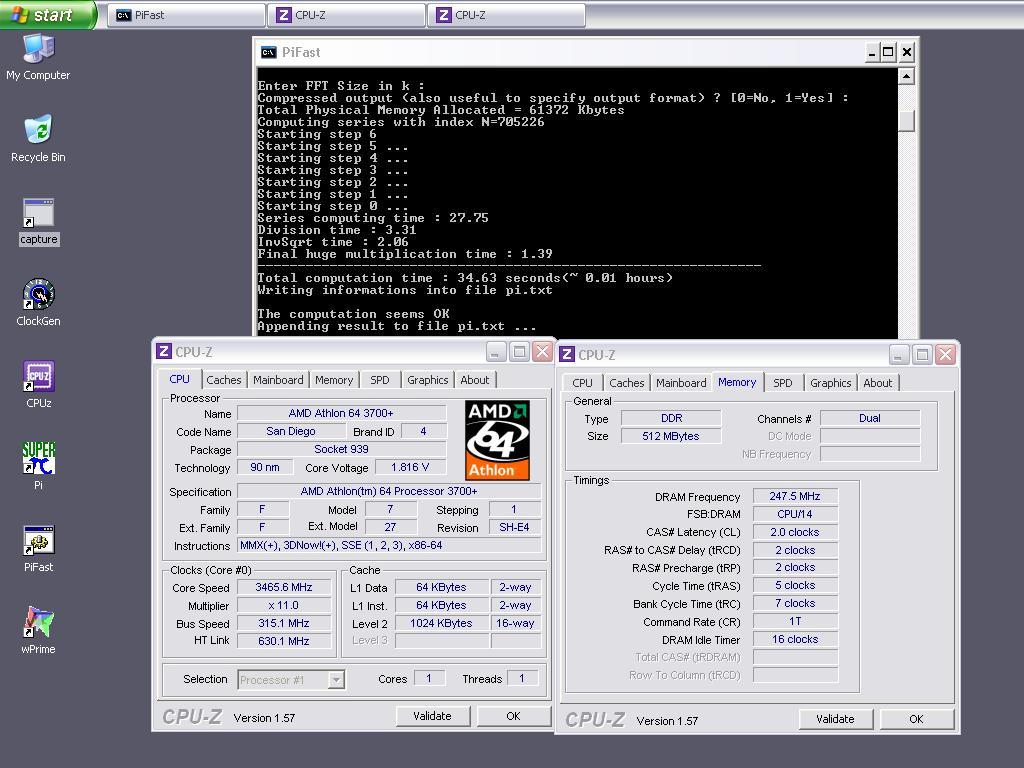The width and height of the screenshot is (1024, 768).
Task: Minimize the PiFast console window
Action: point(872,52)
